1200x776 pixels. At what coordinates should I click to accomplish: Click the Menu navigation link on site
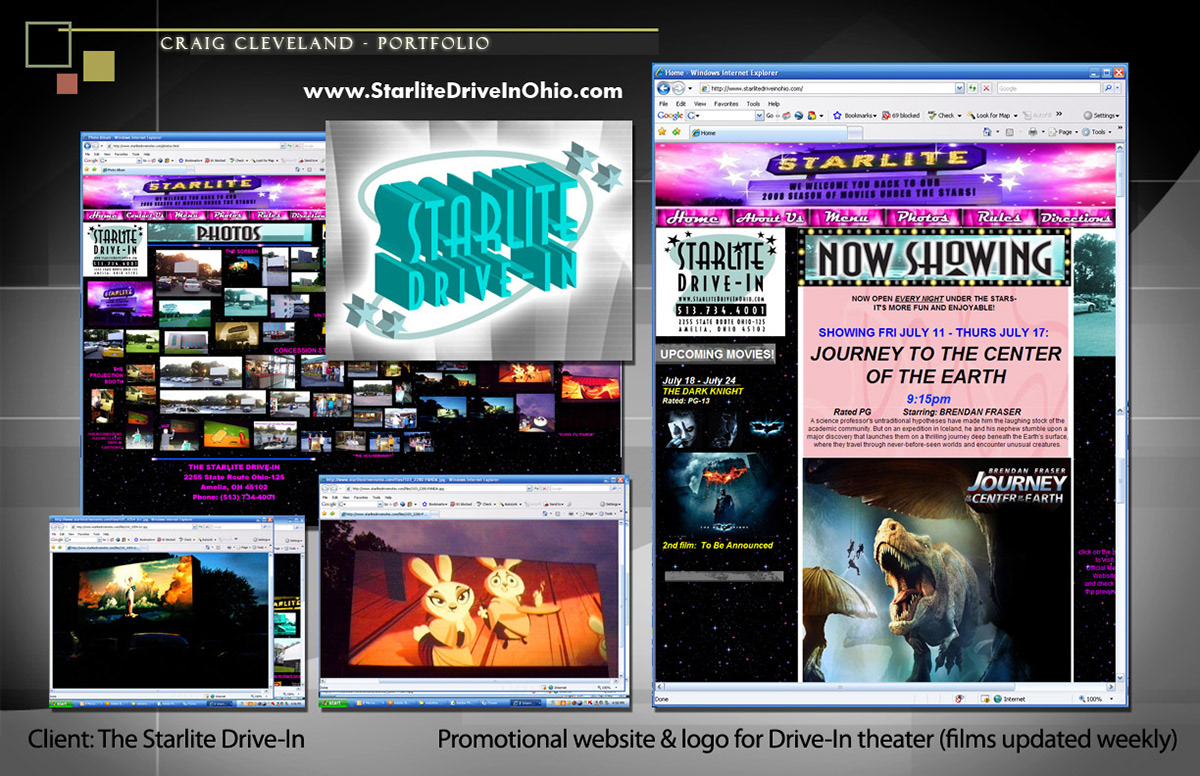click(846, 217)
